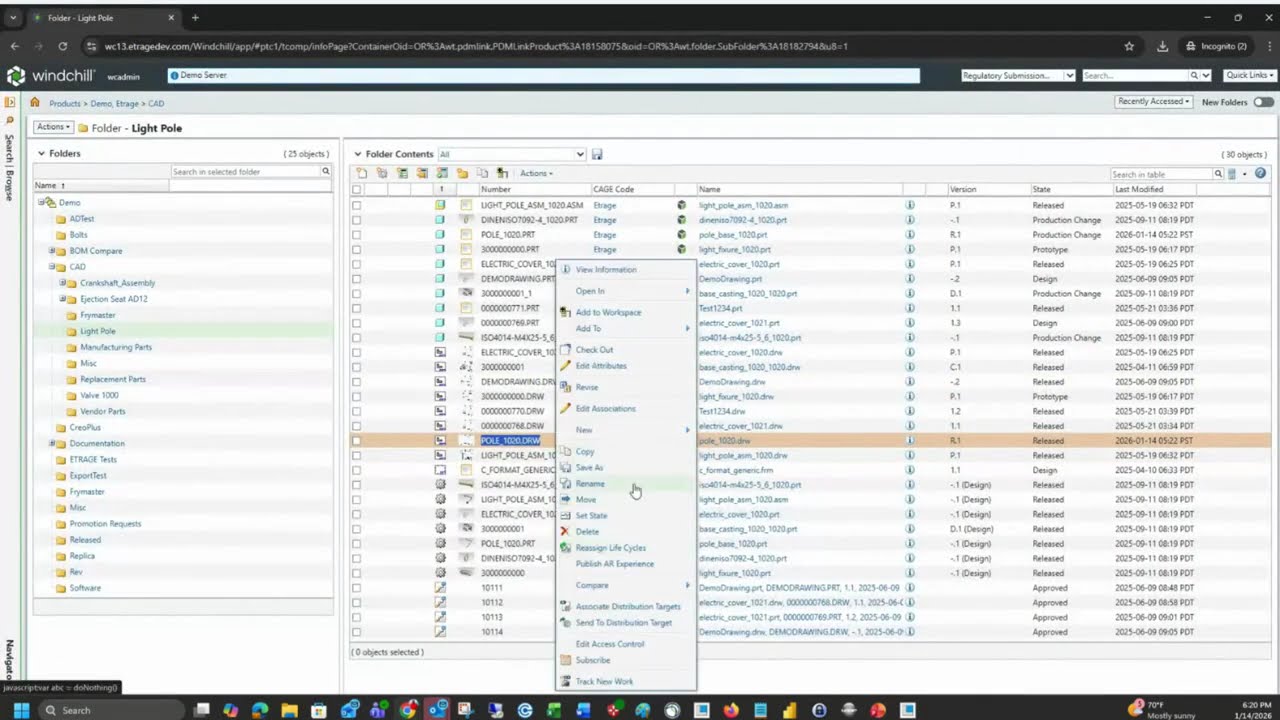The width and height of the screenshot is (1280, 720).
Task: Toggle the New Folders switch
Action: pyautogui.click(x=1264, y=102)
